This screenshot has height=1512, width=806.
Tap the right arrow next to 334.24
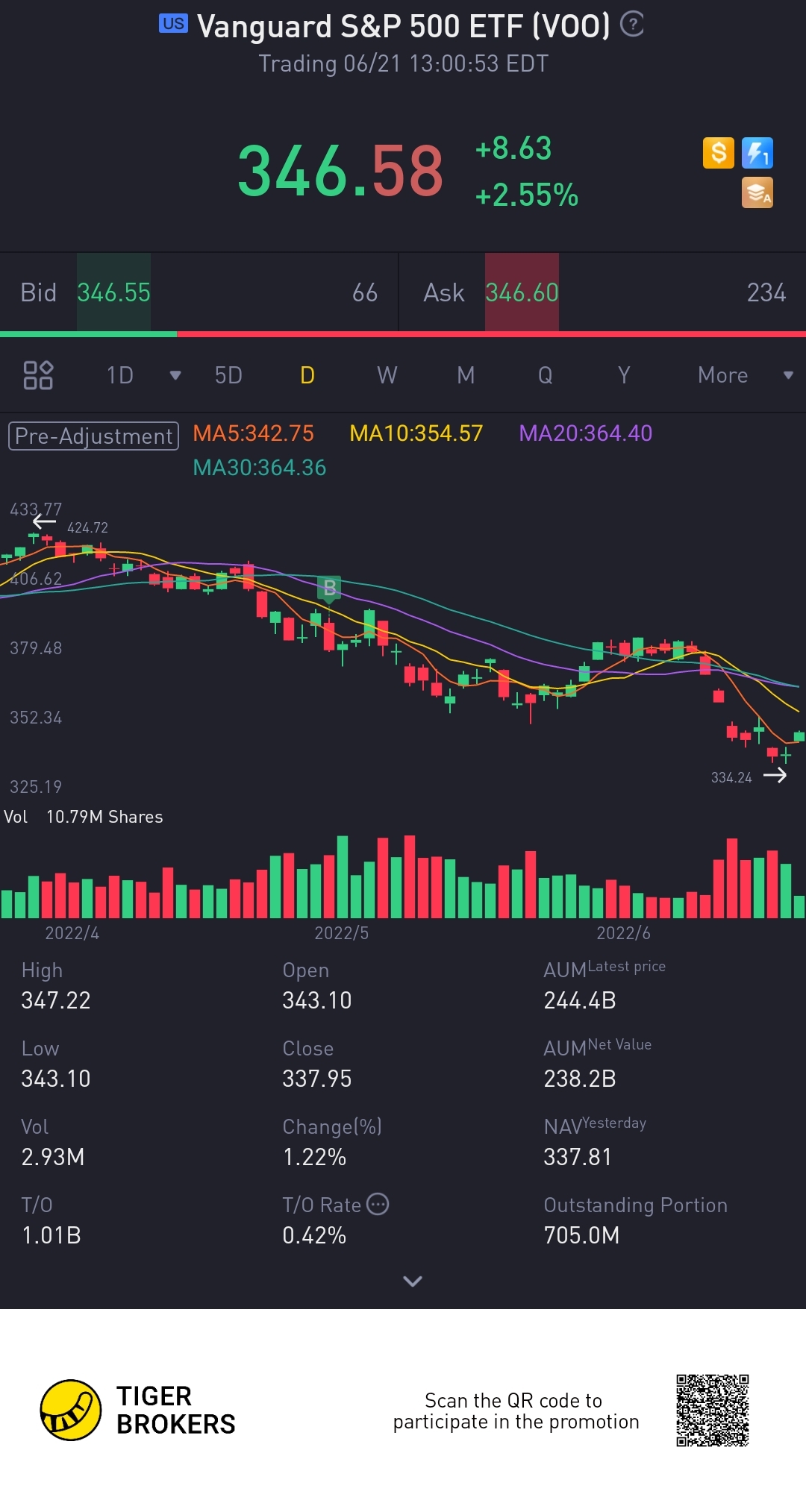pyautogui.click(x=775, y=776)
